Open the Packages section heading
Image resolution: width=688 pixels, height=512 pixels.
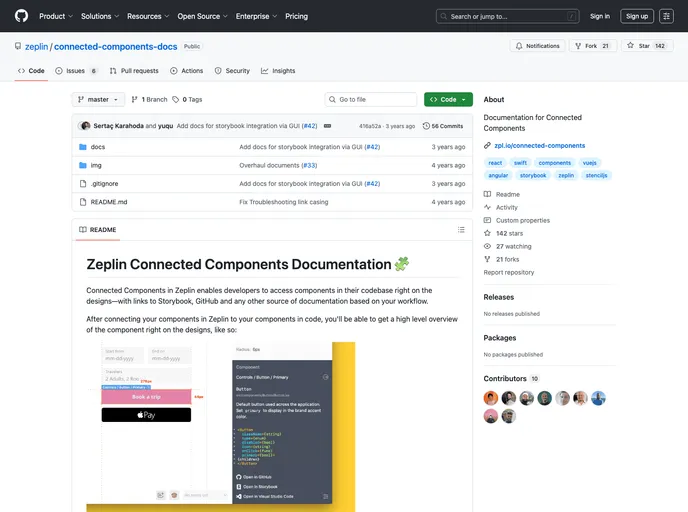(x=500, y=338)
